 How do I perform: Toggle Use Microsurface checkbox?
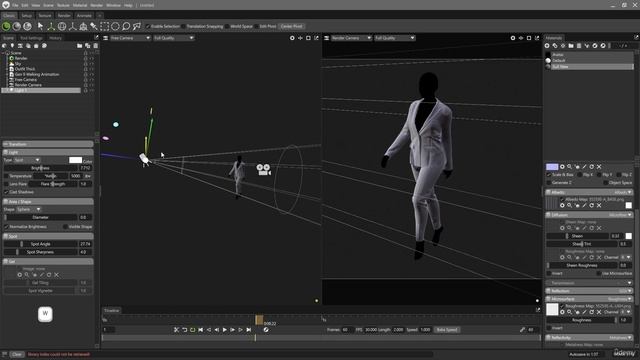[x=598, y=273]
